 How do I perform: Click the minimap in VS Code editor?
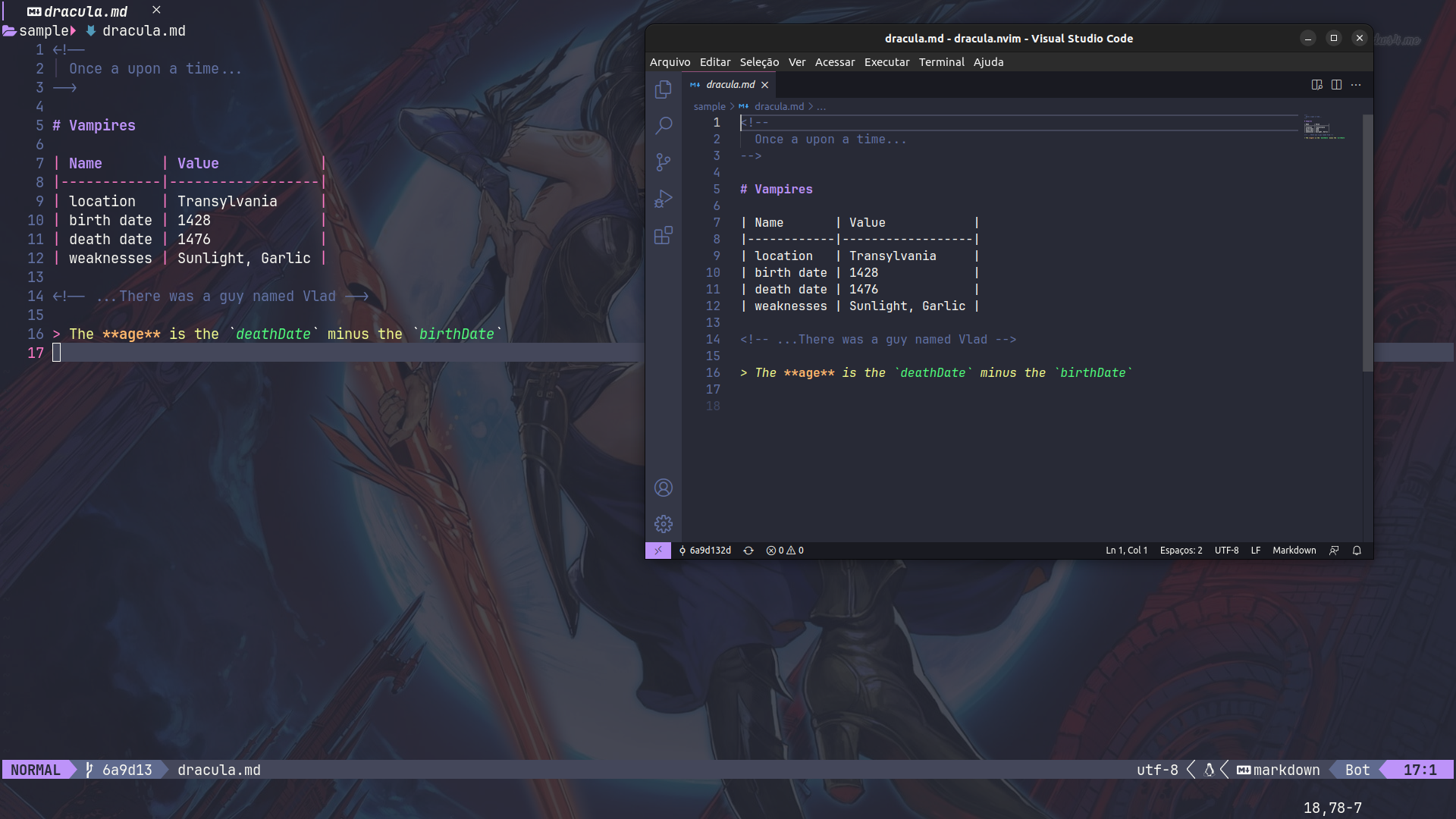pos(1325,127)
